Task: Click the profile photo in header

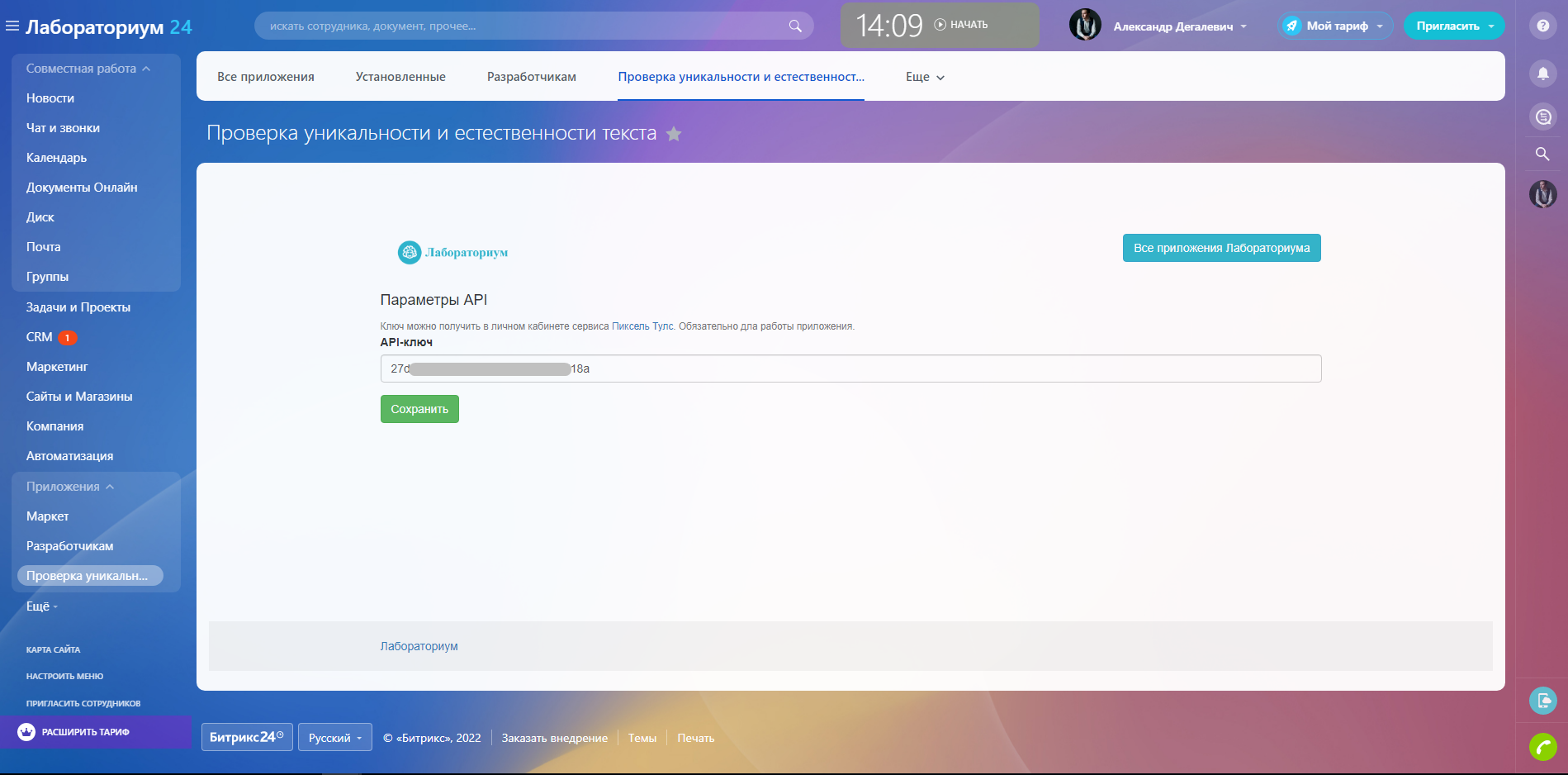Action: click(1085, 25)
